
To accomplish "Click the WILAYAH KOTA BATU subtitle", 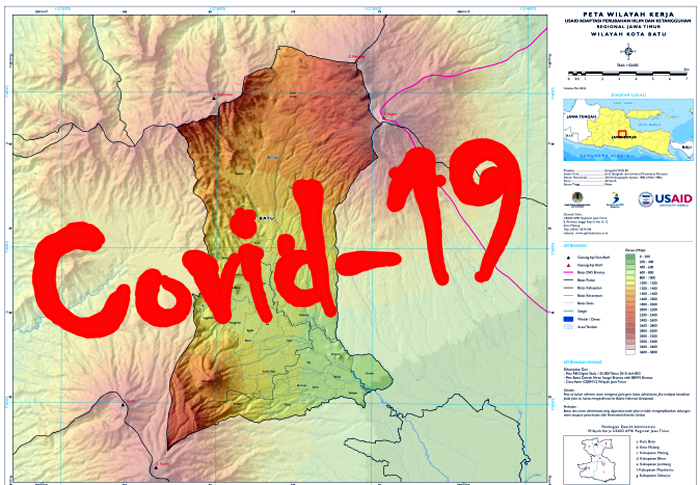I will pos(629,34).
